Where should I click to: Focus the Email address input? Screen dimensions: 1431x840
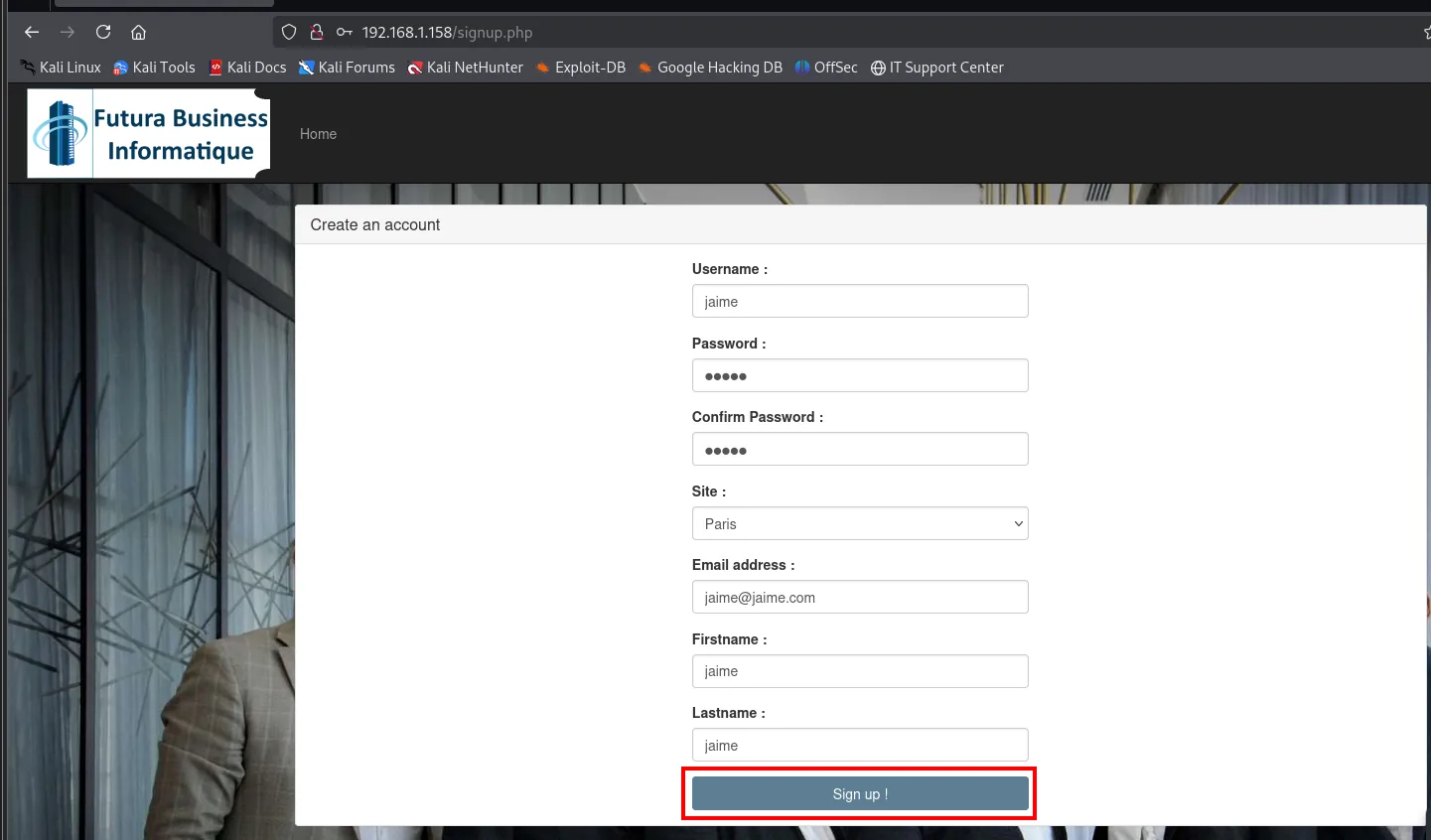click(x=860, y=597)
